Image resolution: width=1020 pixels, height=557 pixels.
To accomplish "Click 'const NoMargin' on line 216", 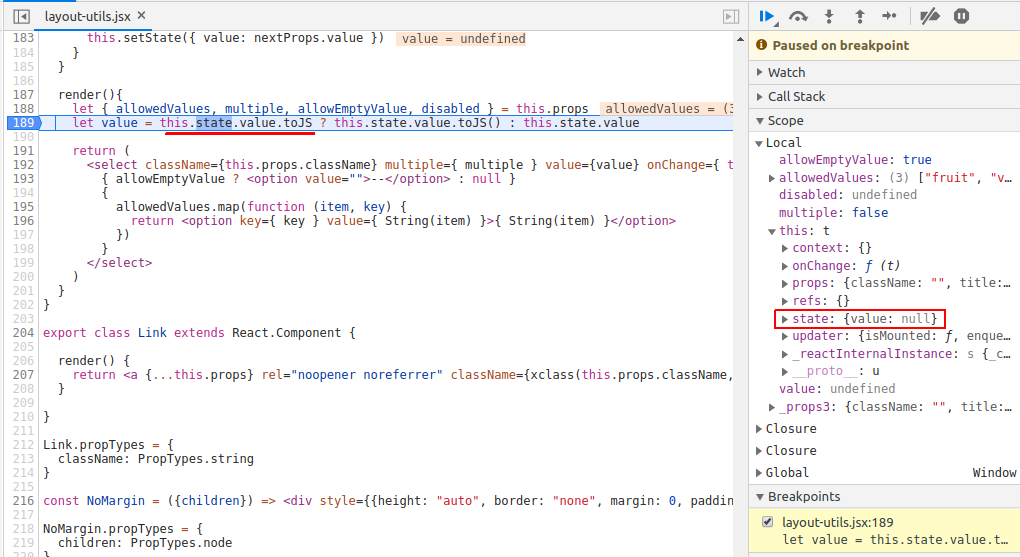I will click(x=94, y=500).
